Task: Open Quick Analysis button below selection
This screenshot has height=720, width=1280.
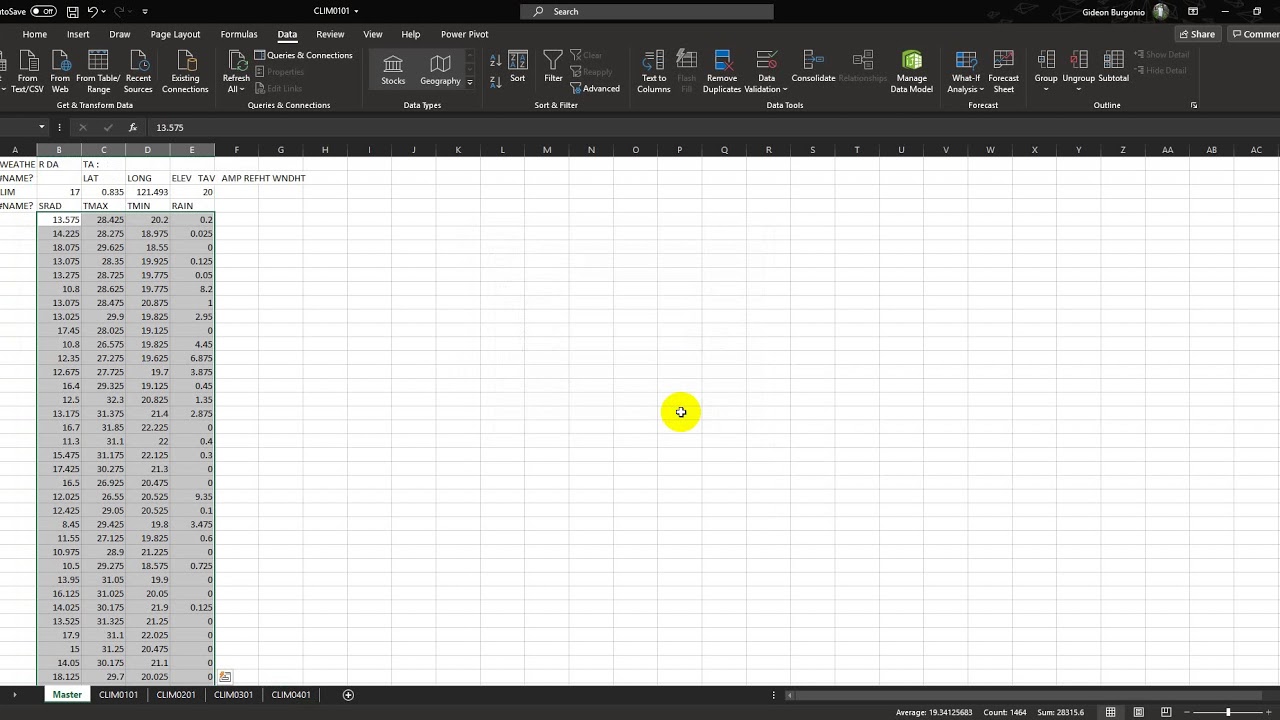Action: 225,677
